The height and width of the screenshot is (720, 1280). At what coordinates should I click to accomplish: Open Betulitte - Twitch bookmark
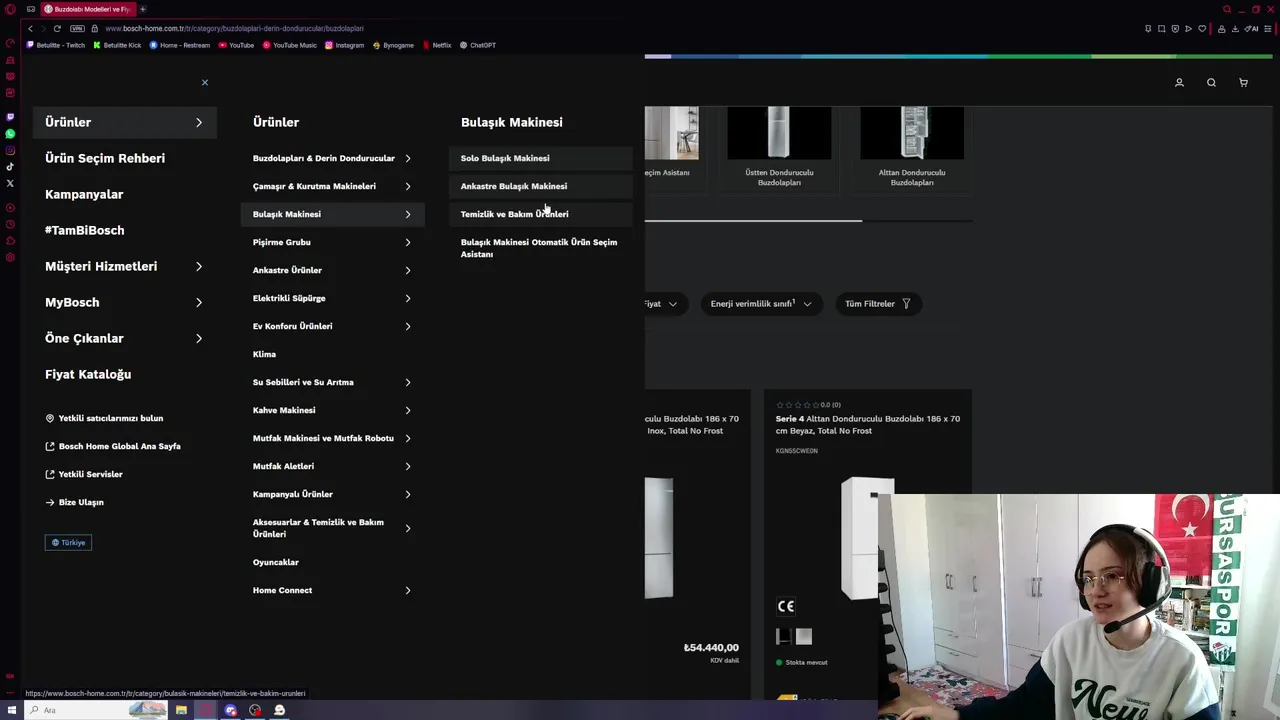click(x=56, y=45)
